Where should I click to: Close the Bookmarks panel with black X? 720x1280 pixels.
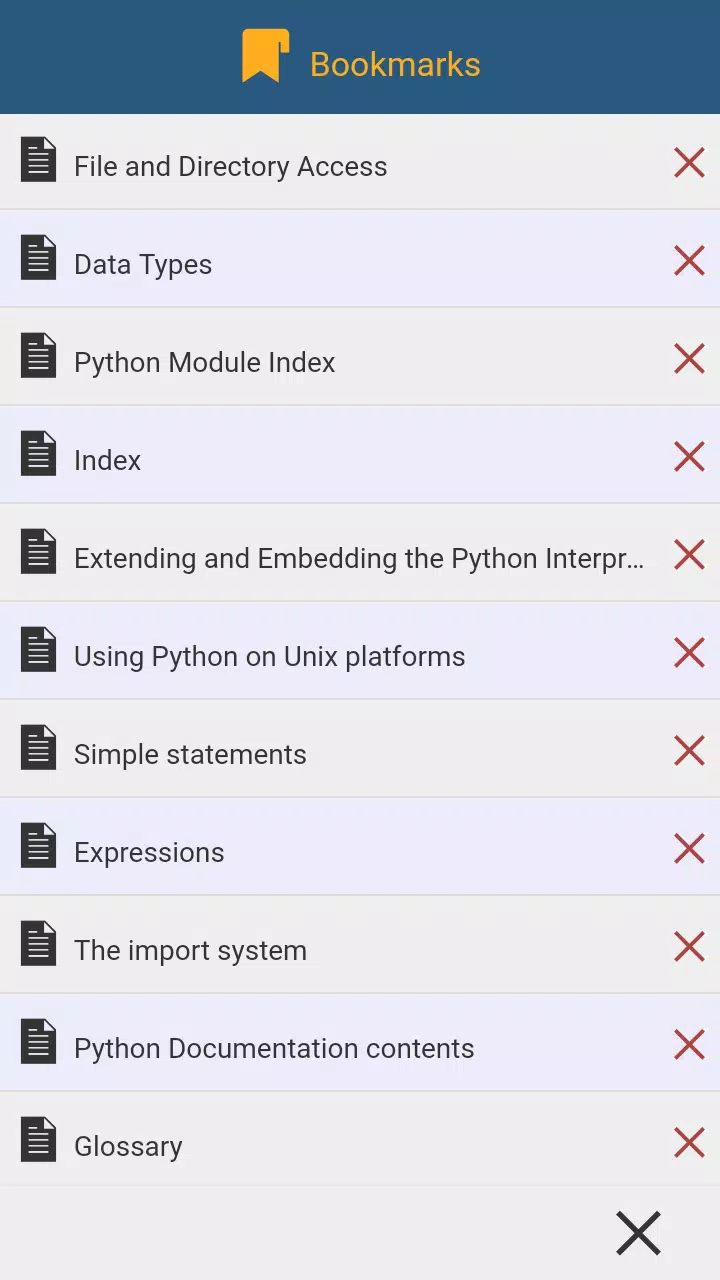click(x=638, y=1233)
